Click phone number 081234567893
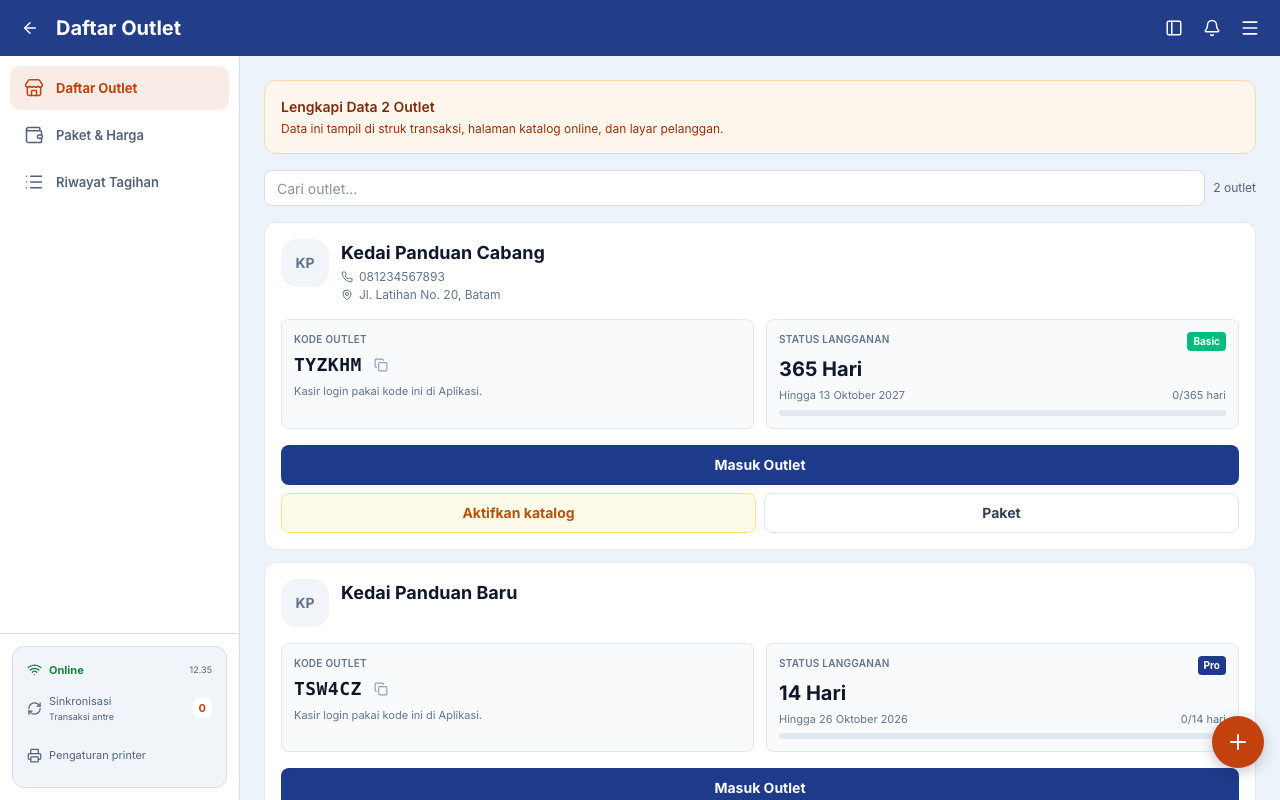 point(402,277)
